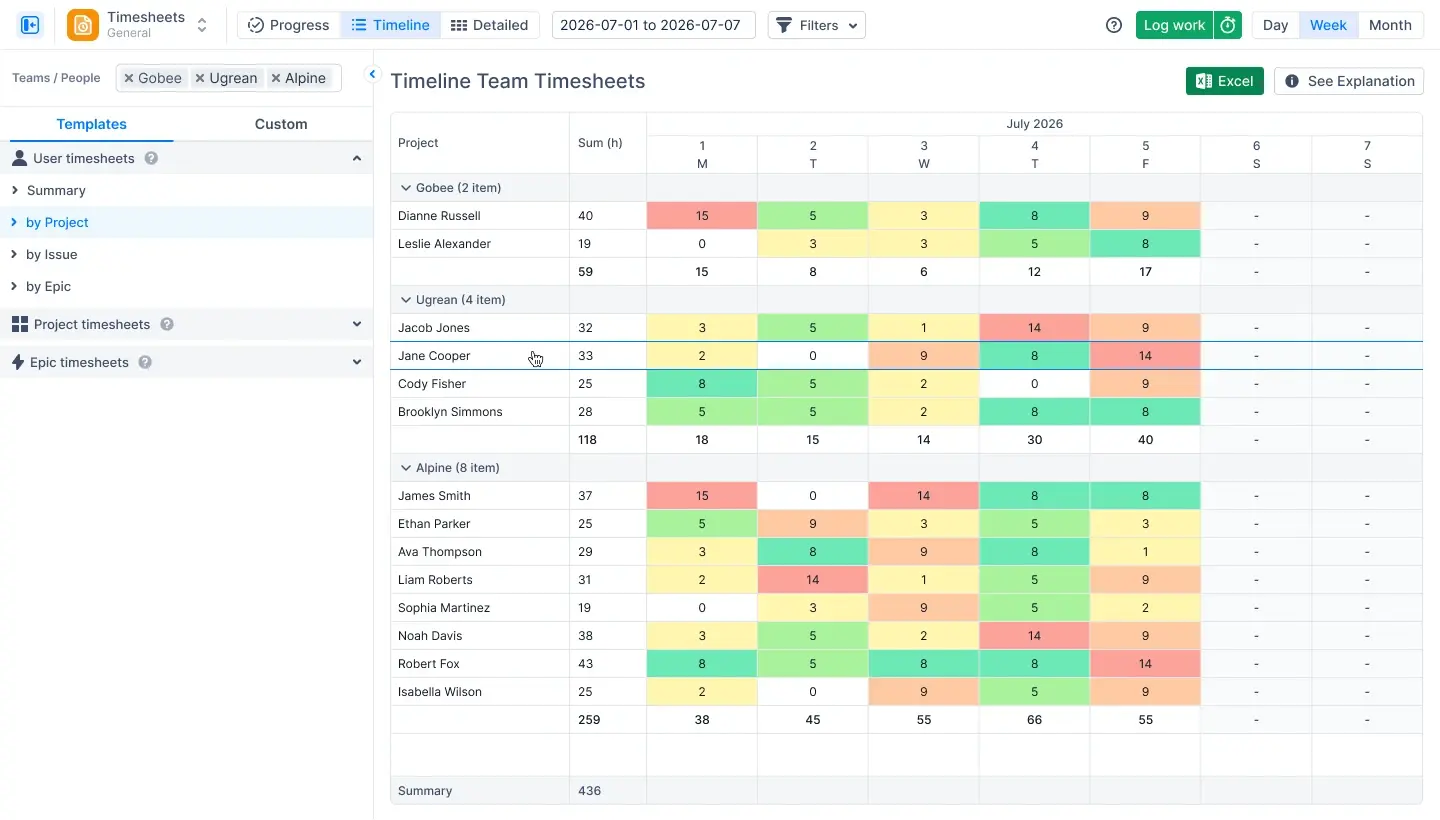
Task: Open the Filters dropdown
Action: tap(817, 25)
